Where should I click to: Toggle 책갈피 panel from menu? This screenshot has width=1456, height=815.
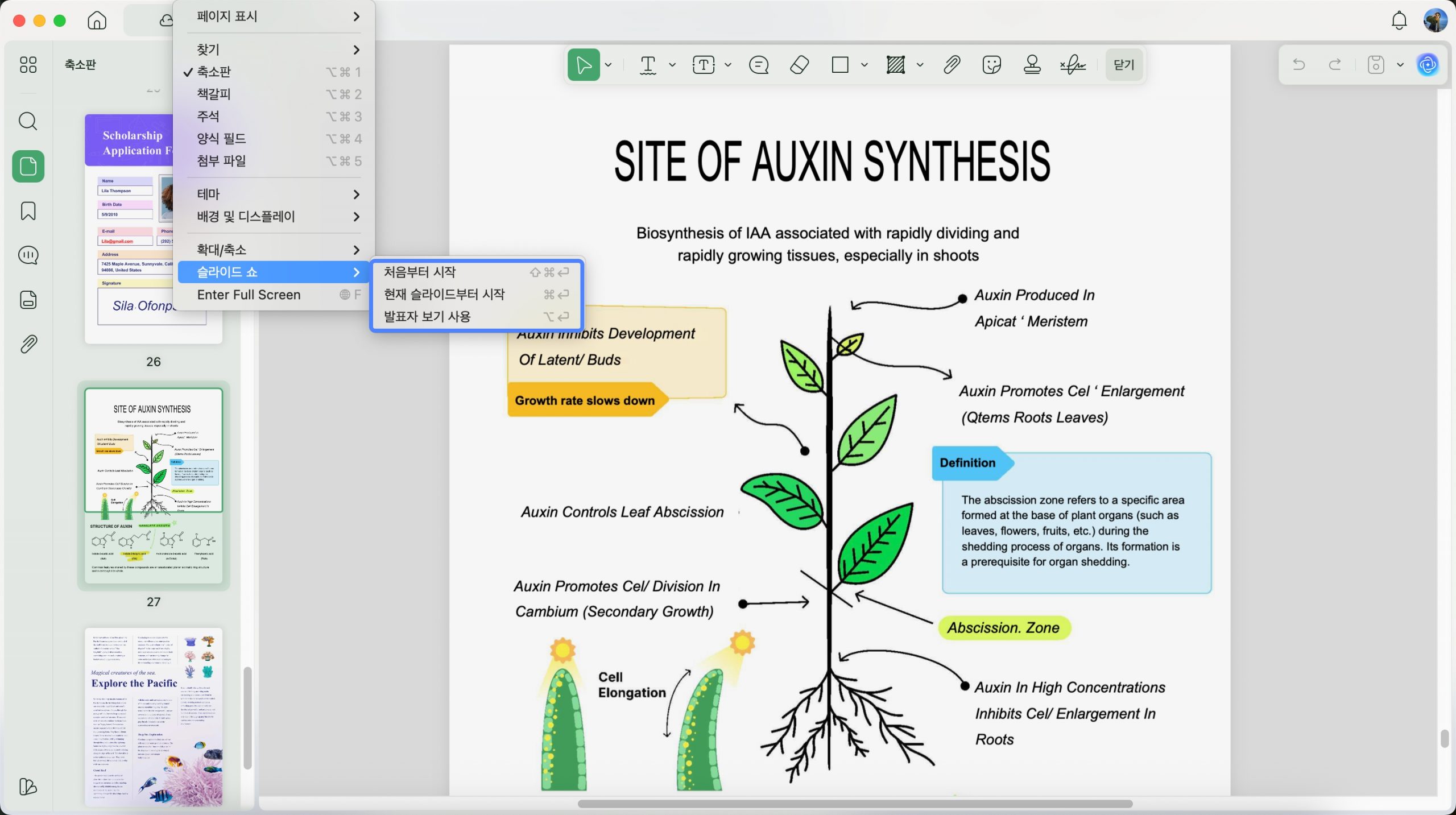[275, 94]
